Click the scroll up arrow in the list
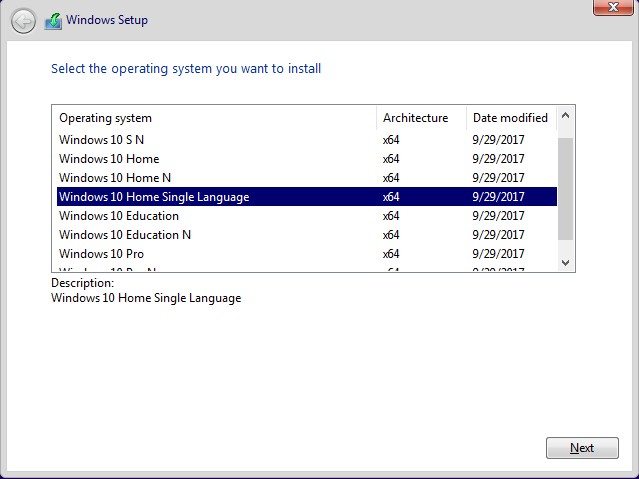The image size is (639, 479). 565,116
